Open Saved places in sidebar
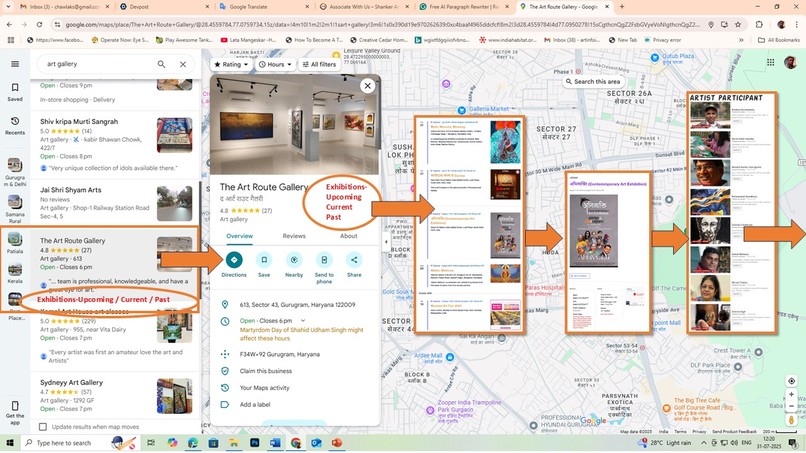The width and height of the screenshot is (806, 453). click(15, 92)
